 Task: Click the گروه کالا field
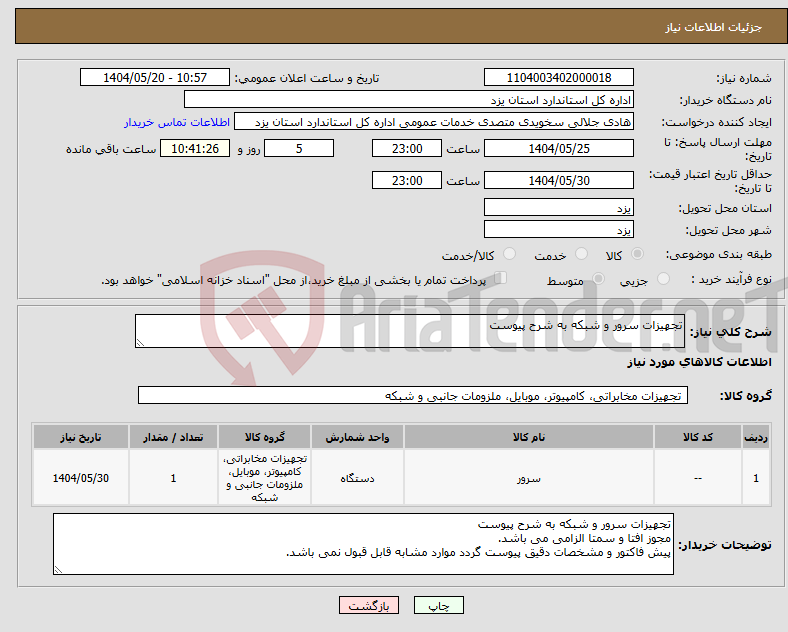coord(413,395)
